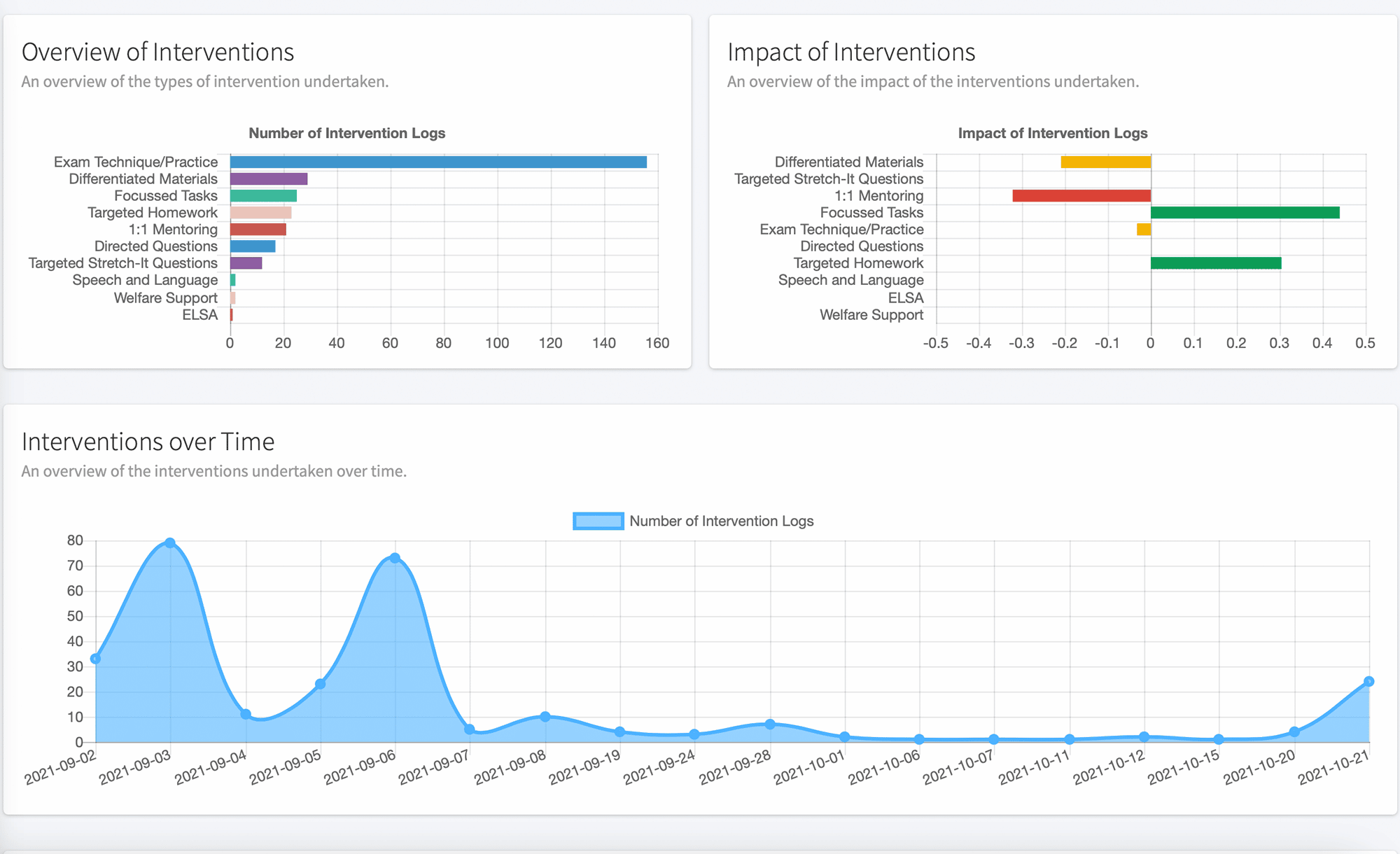1400x854 pixels.
Task: Click the Overview of Interventions heading
Action: tap(157, 52)
